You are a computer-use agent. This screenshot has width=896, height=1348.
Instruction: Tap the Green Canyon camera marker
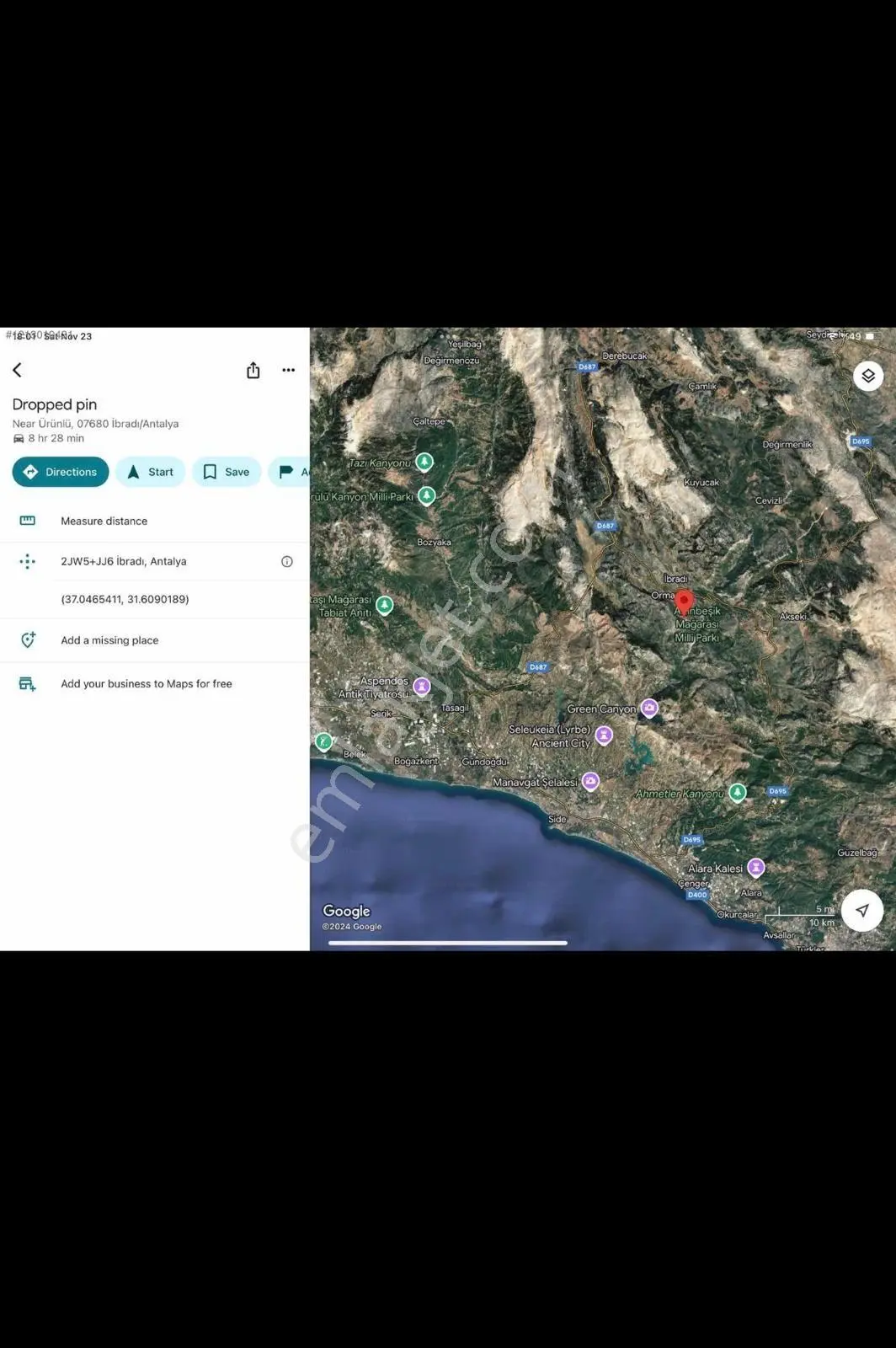[x=649, y=708]
